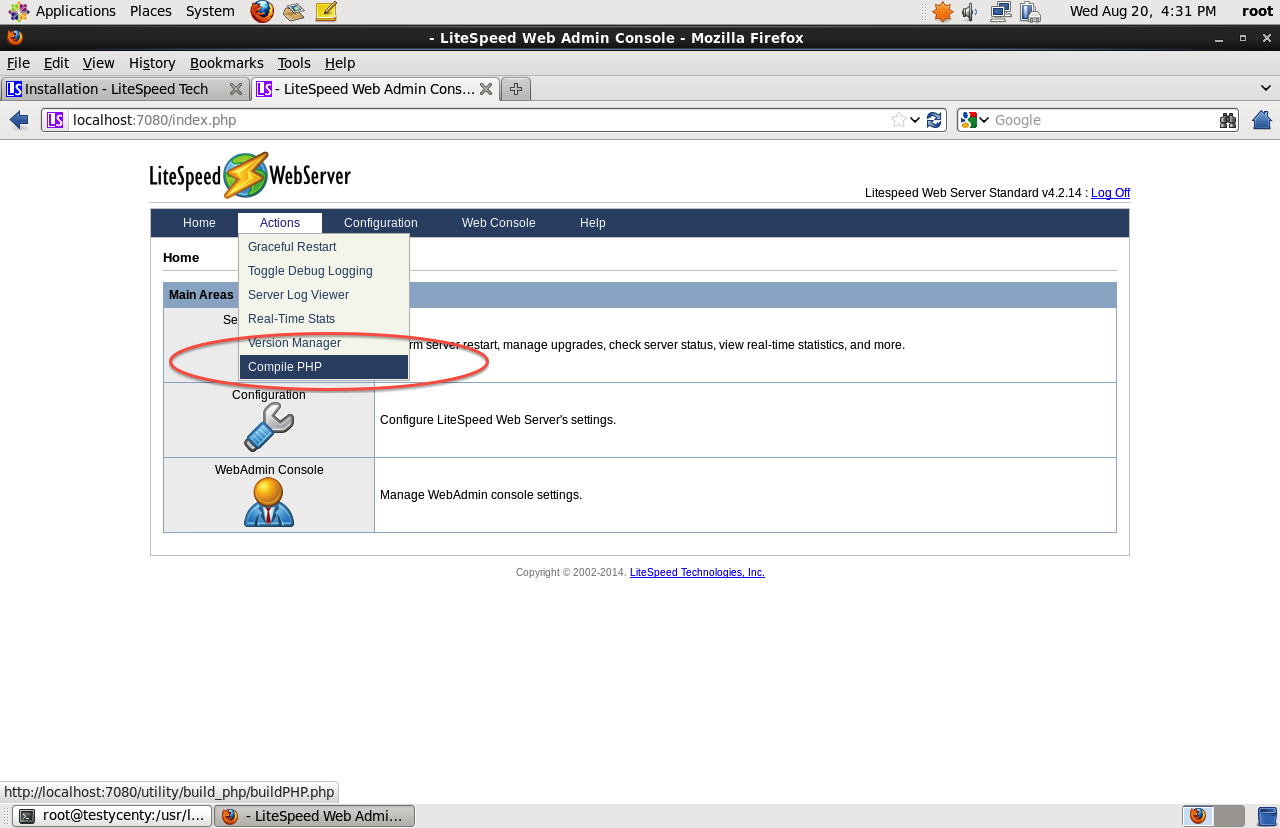Open Firefox Edit menu

tap(56, 63)
